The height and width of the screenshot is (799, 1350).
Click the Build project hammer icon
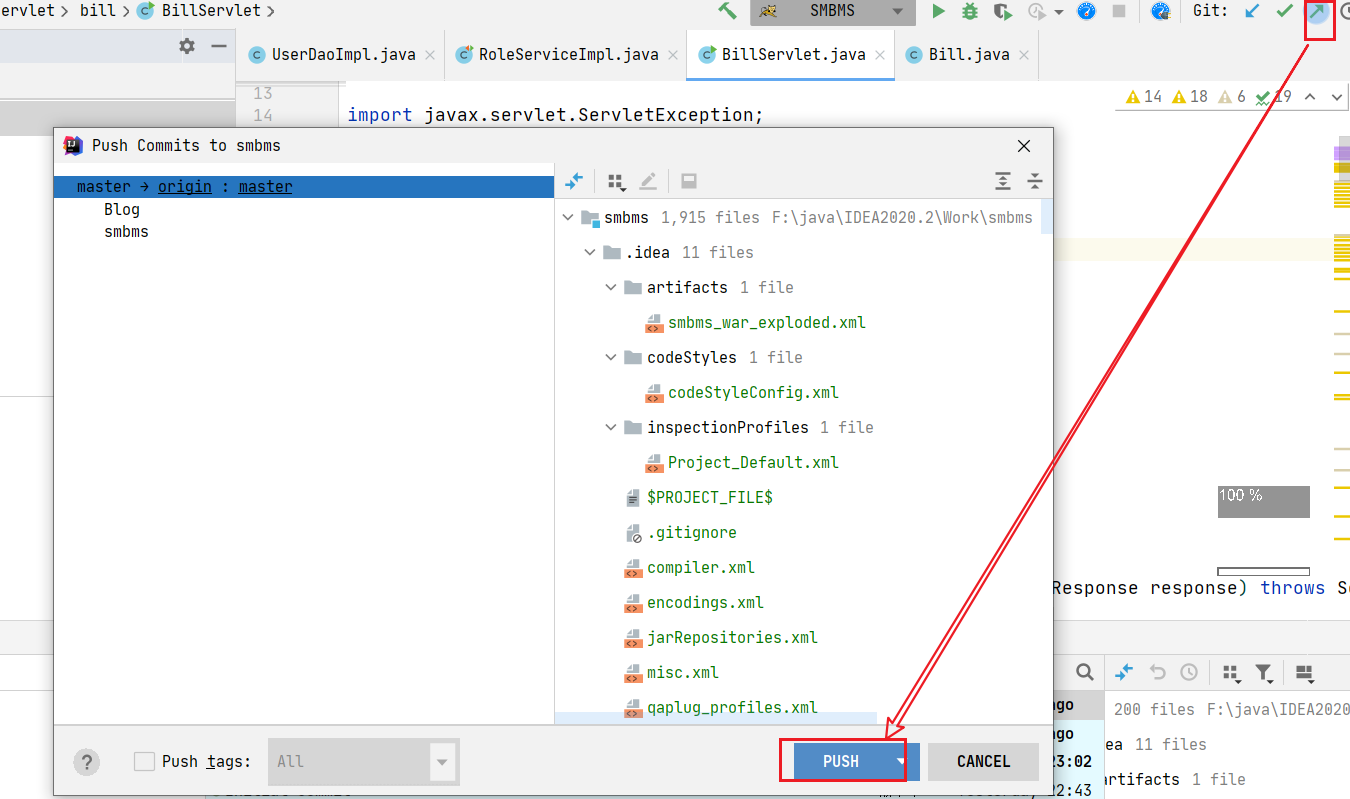(728, 11)
